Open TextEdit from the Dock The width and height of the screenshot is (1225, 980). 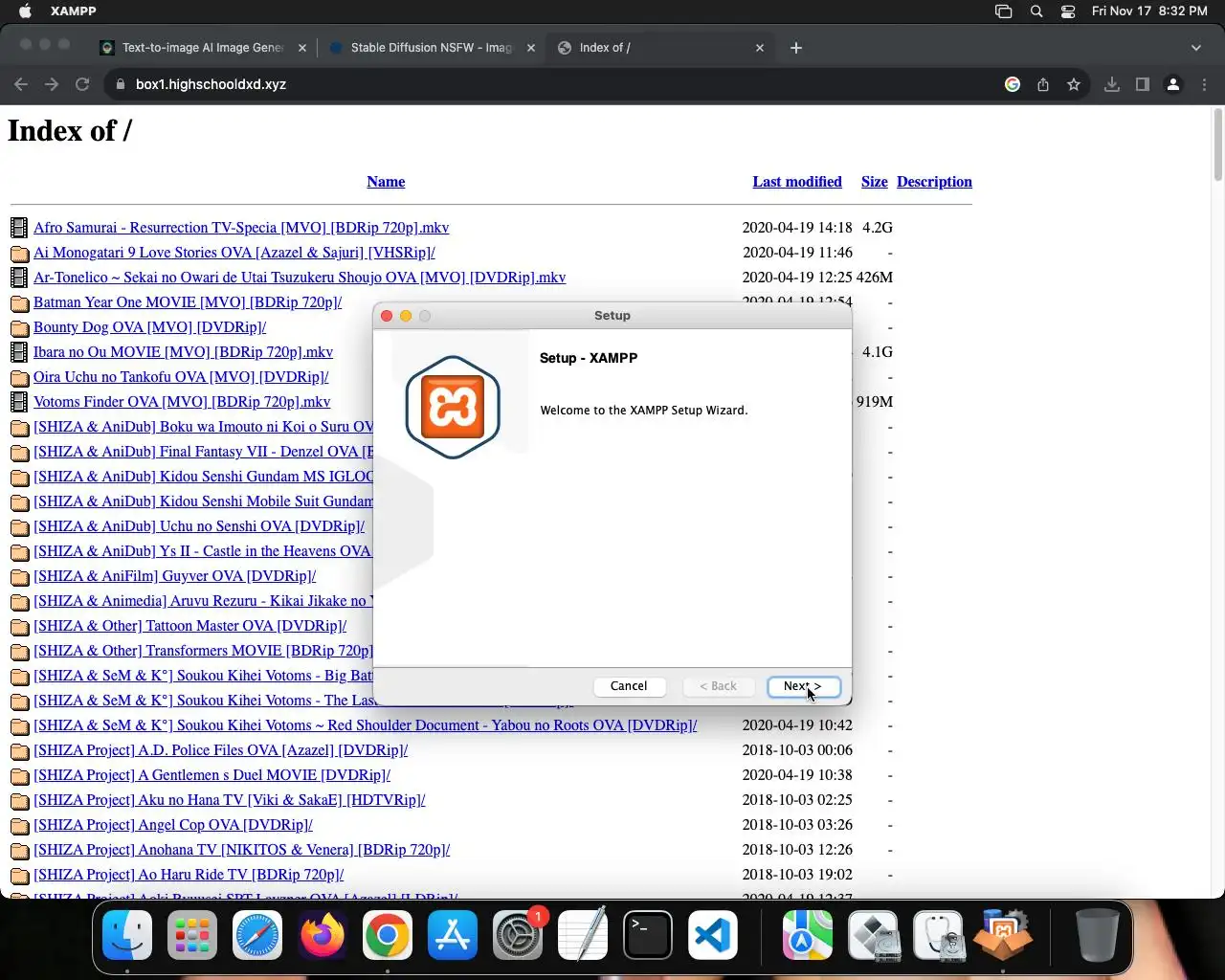coord(583,935)
